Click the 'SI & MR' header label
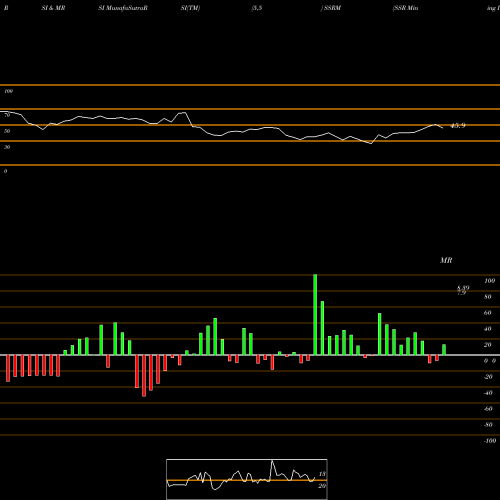This screenshot has height=500, width=500. (x=53, y=8)
